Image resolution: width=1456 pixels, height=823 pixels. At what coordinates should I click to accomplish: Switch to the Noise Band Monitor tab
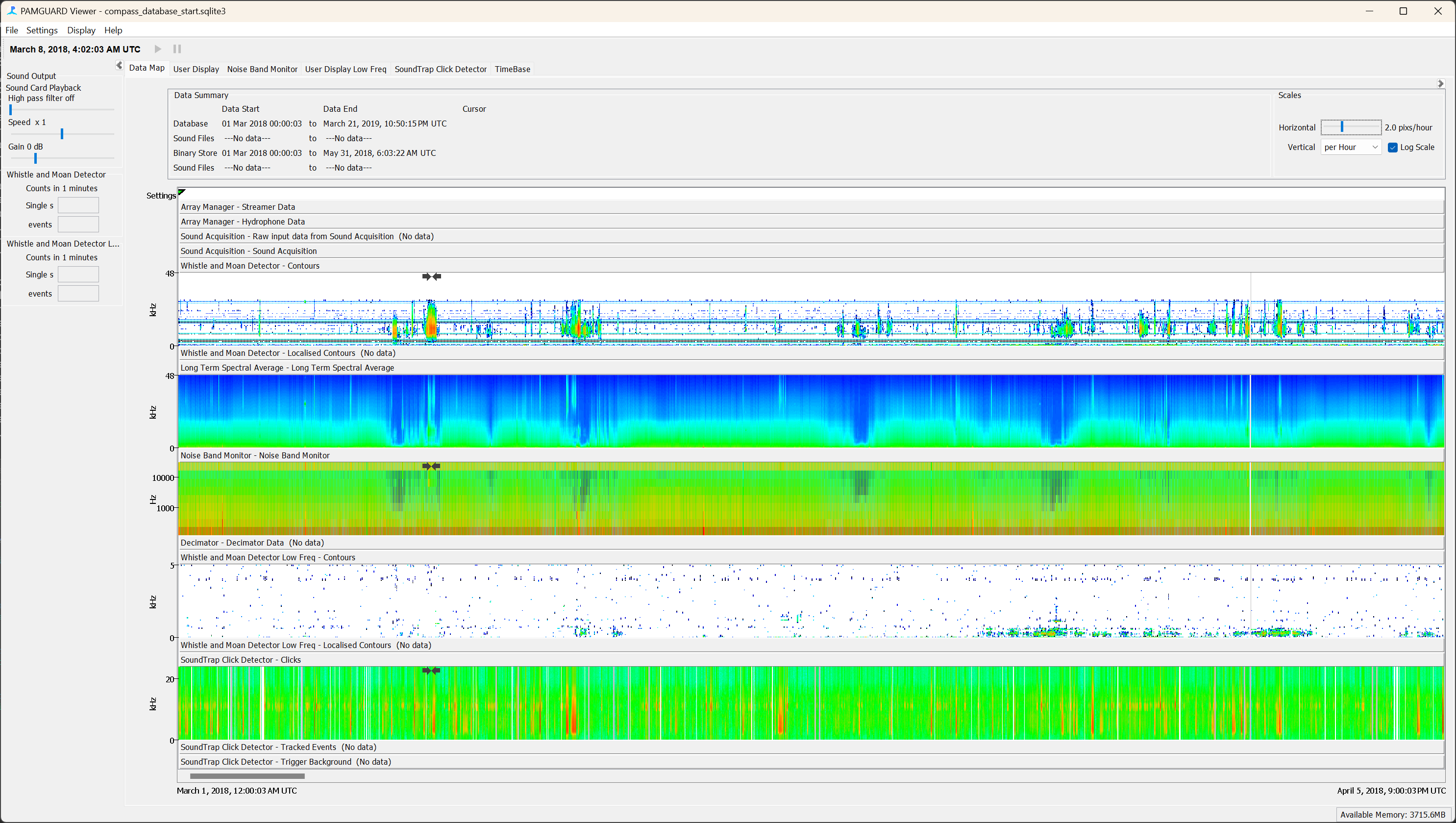(x=262, y=69)
